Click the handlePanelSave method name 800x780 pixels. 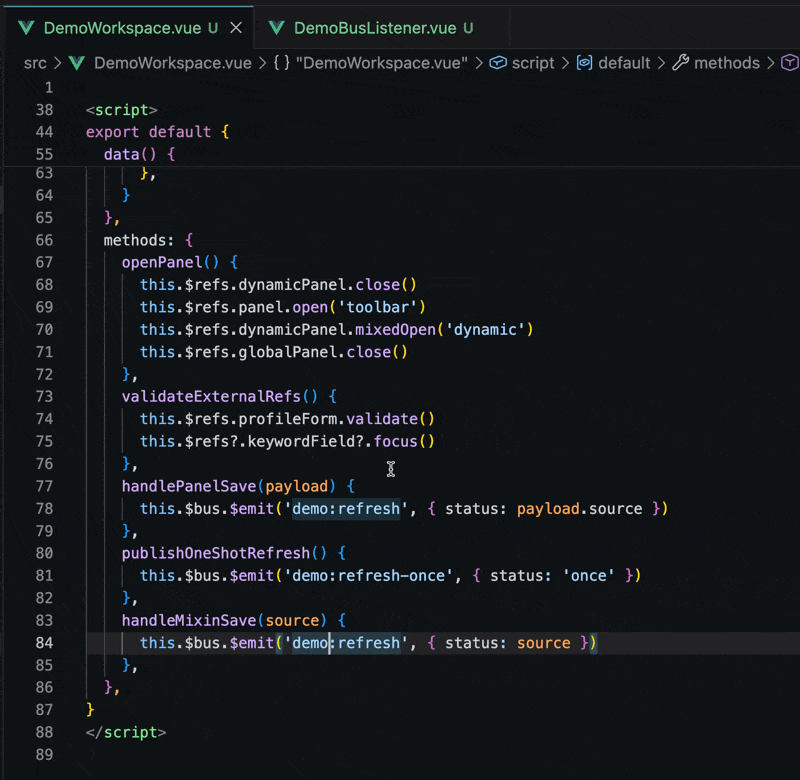click(x=189, y=486)
